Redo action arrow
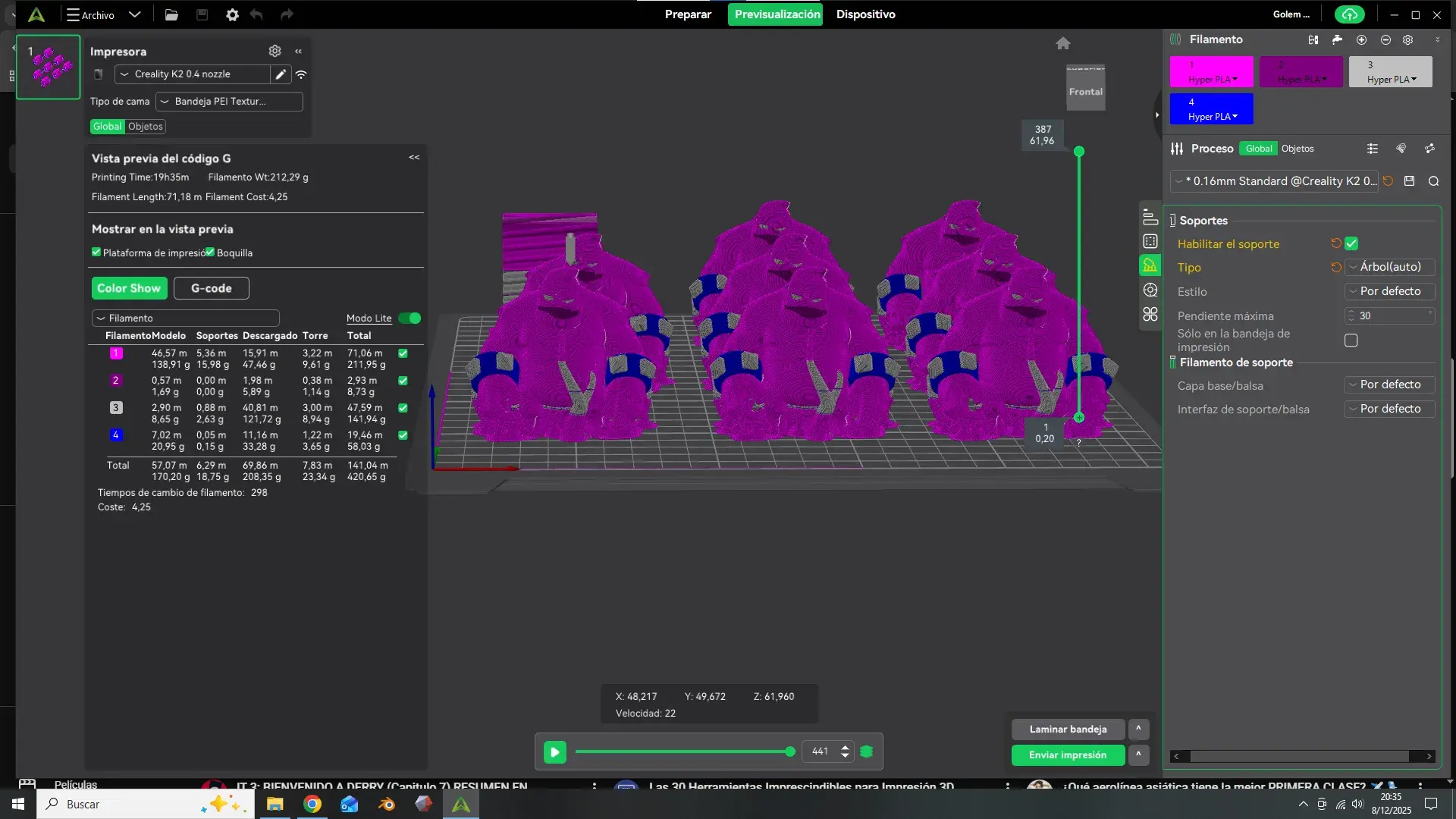Image resolution: width=1456 pixels, height=819 pixels. pyautogui.click(x=286, y=14)
